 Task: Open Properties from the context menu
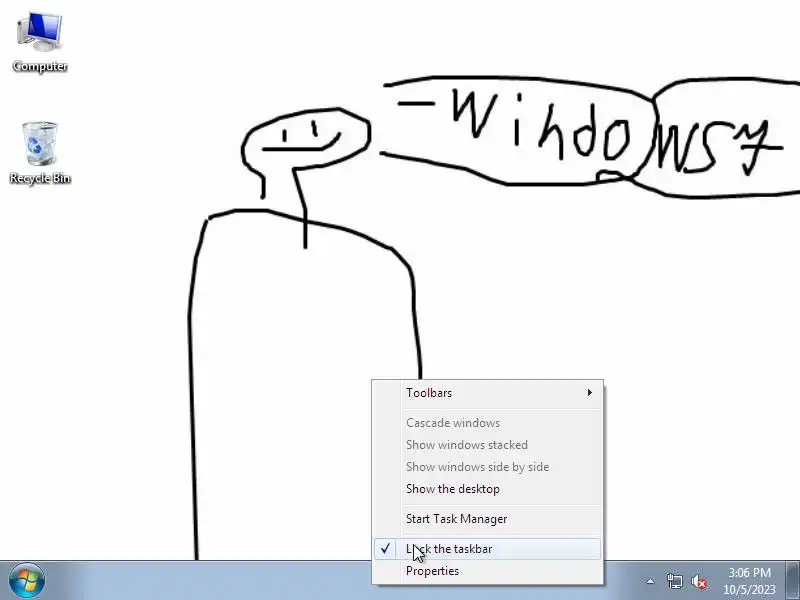coord(488,571)
